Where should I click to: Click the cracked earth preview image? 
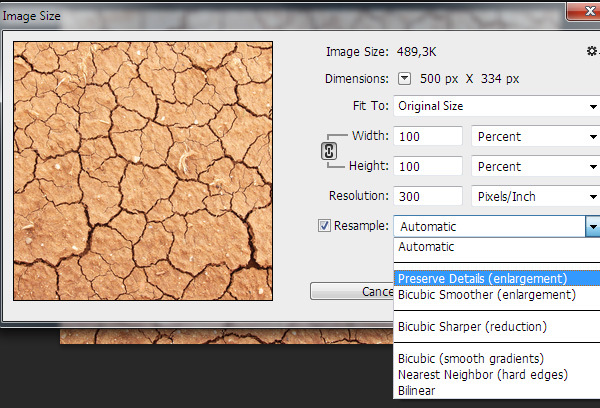[143, 170]
